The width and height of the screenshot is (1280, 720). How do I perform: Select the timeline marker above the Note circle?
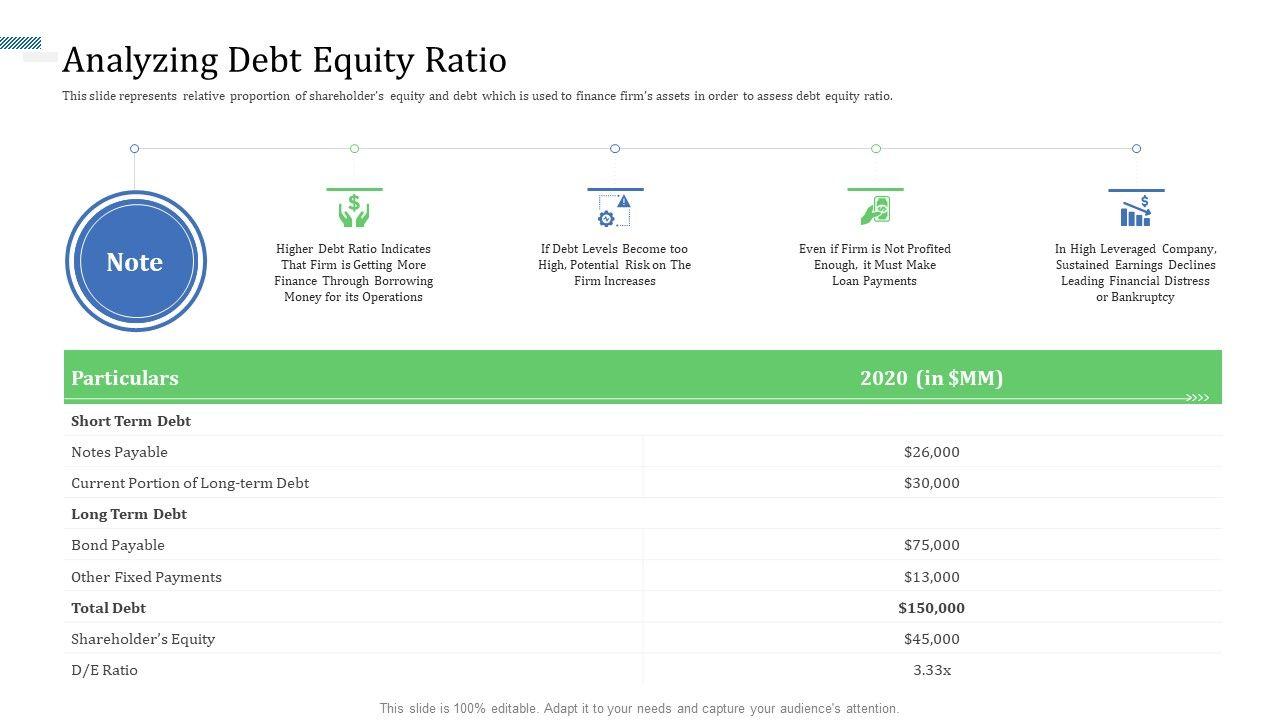click(x=135, y=149)
